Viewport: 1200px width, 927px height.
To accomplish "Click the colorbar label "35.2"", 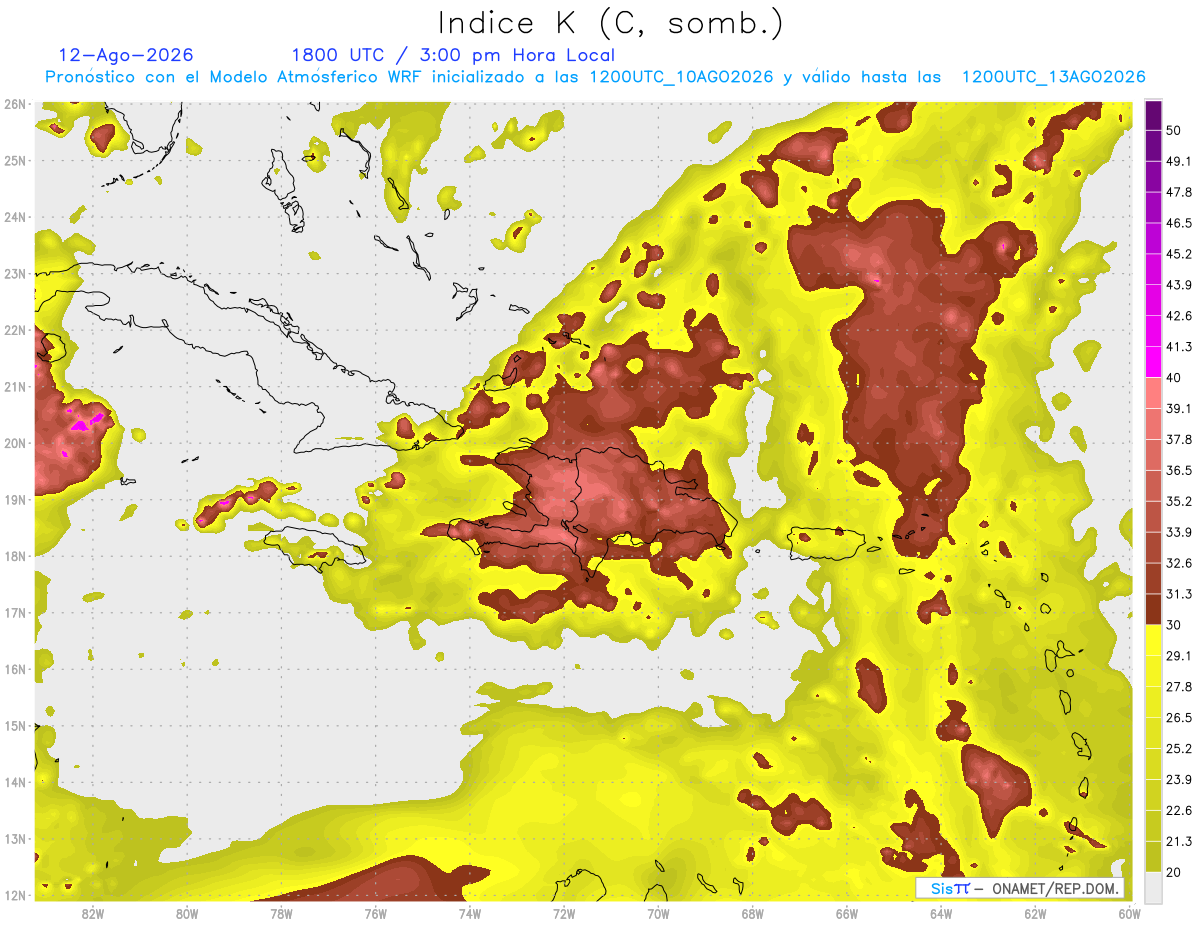I will click(1178, 501).
